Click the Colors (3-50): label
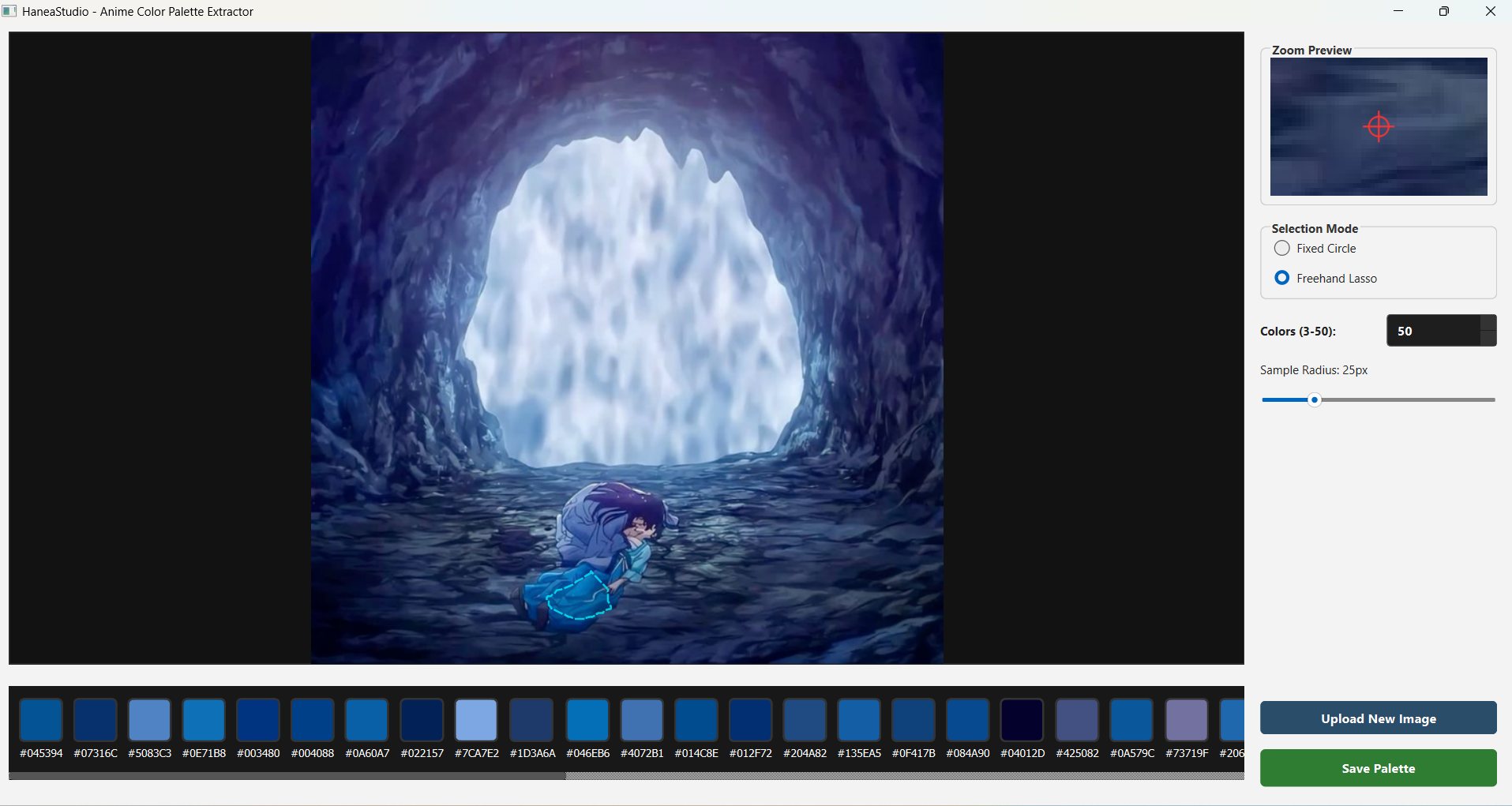 coord(1298,332)
